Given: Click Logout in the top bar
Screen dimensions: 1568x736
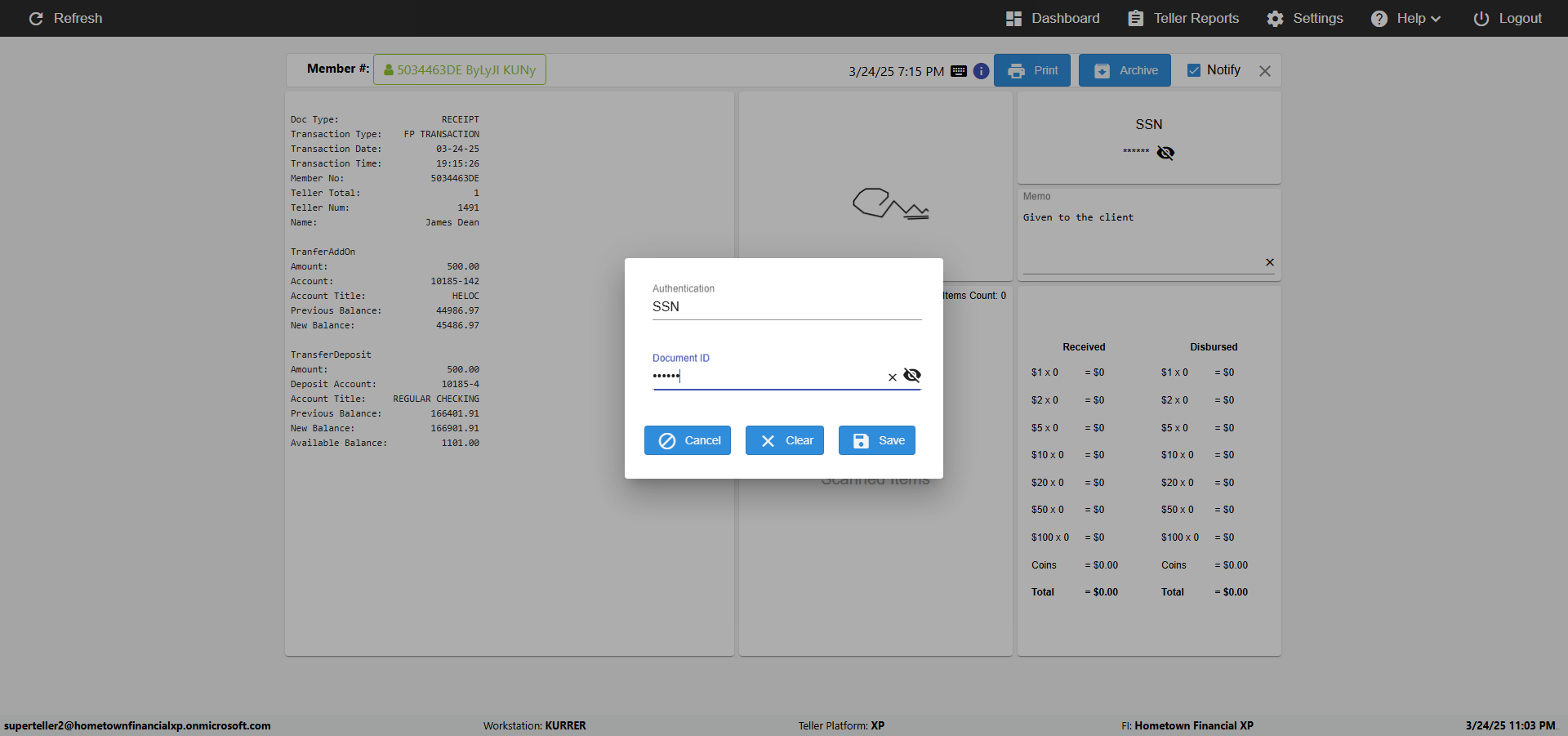Looking at the screenshot, I should pos(1508,18).
